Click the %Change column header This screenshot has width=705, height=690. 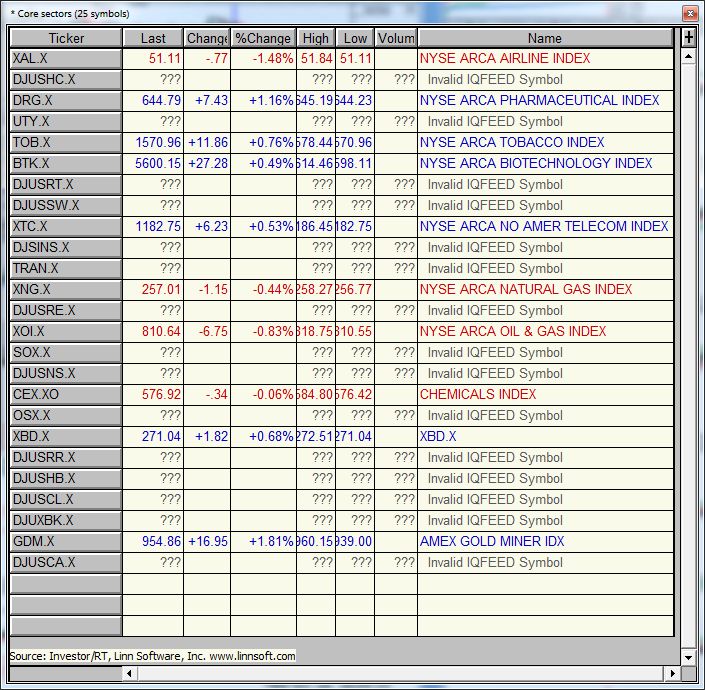coord(263,38)
